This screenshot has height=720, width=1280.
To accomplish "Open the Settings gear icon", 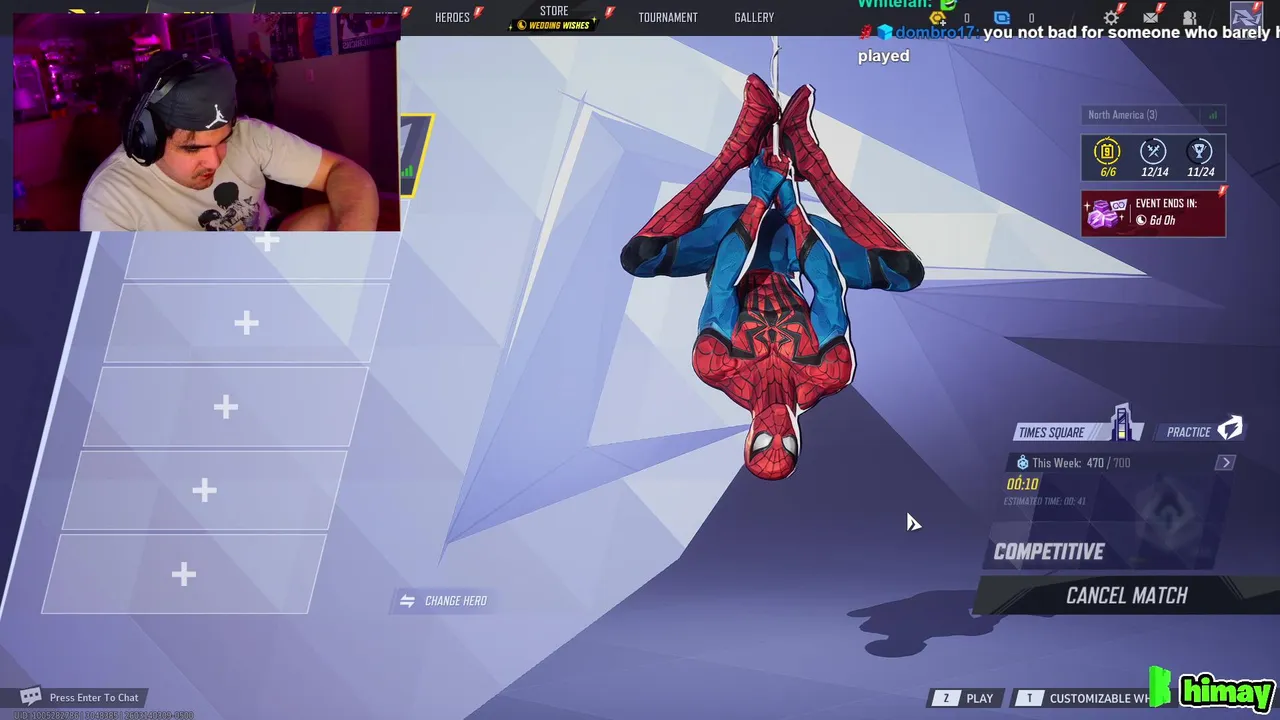I will tap(1111, 17).
